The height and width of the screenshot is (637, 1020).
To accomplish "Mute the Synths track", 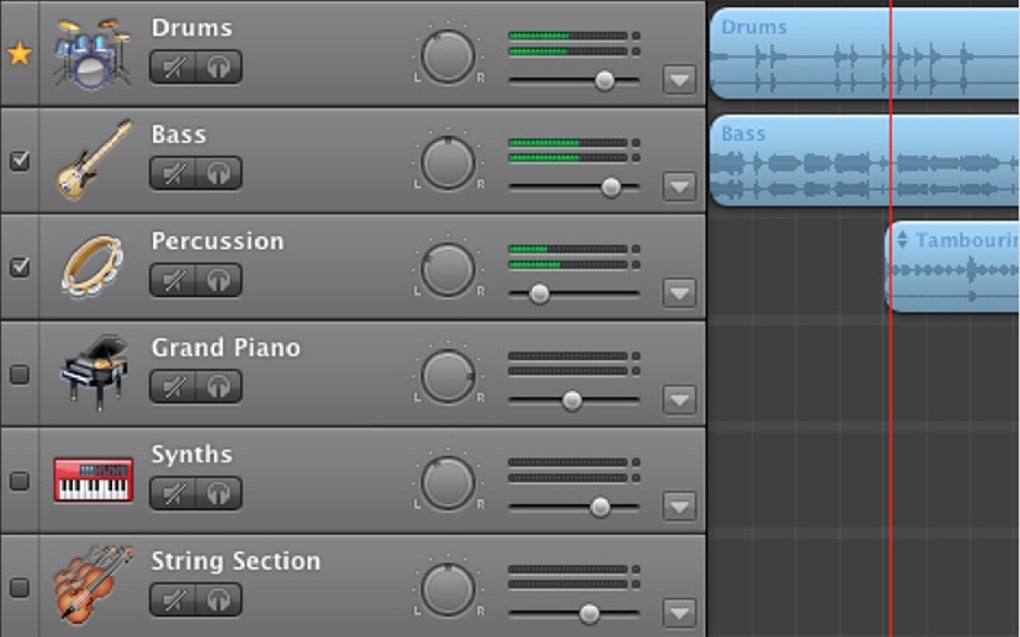I will (173, 493).
